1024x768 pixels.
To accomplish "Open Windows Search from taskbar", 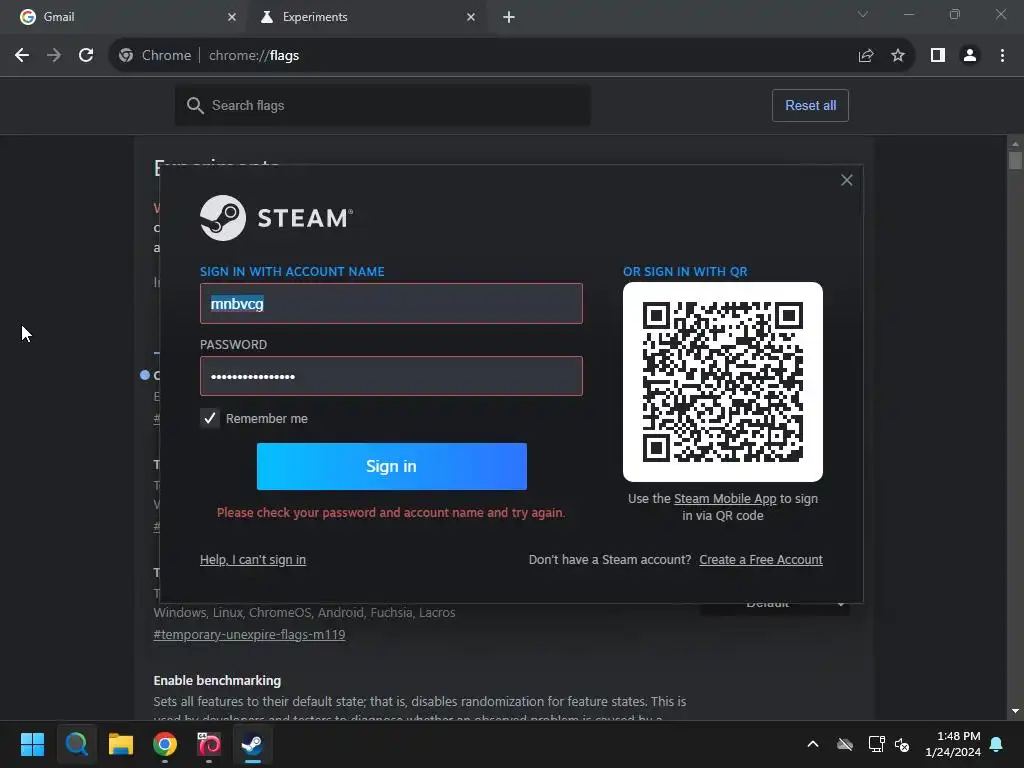I will point(76,744).
